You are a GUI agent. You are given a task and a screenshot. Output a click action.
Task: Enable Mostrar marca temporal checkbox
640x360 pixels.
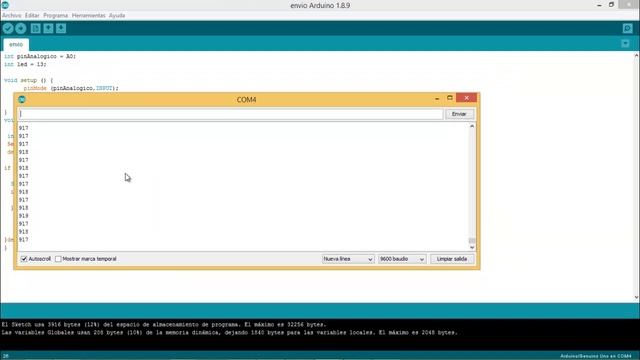58,259
